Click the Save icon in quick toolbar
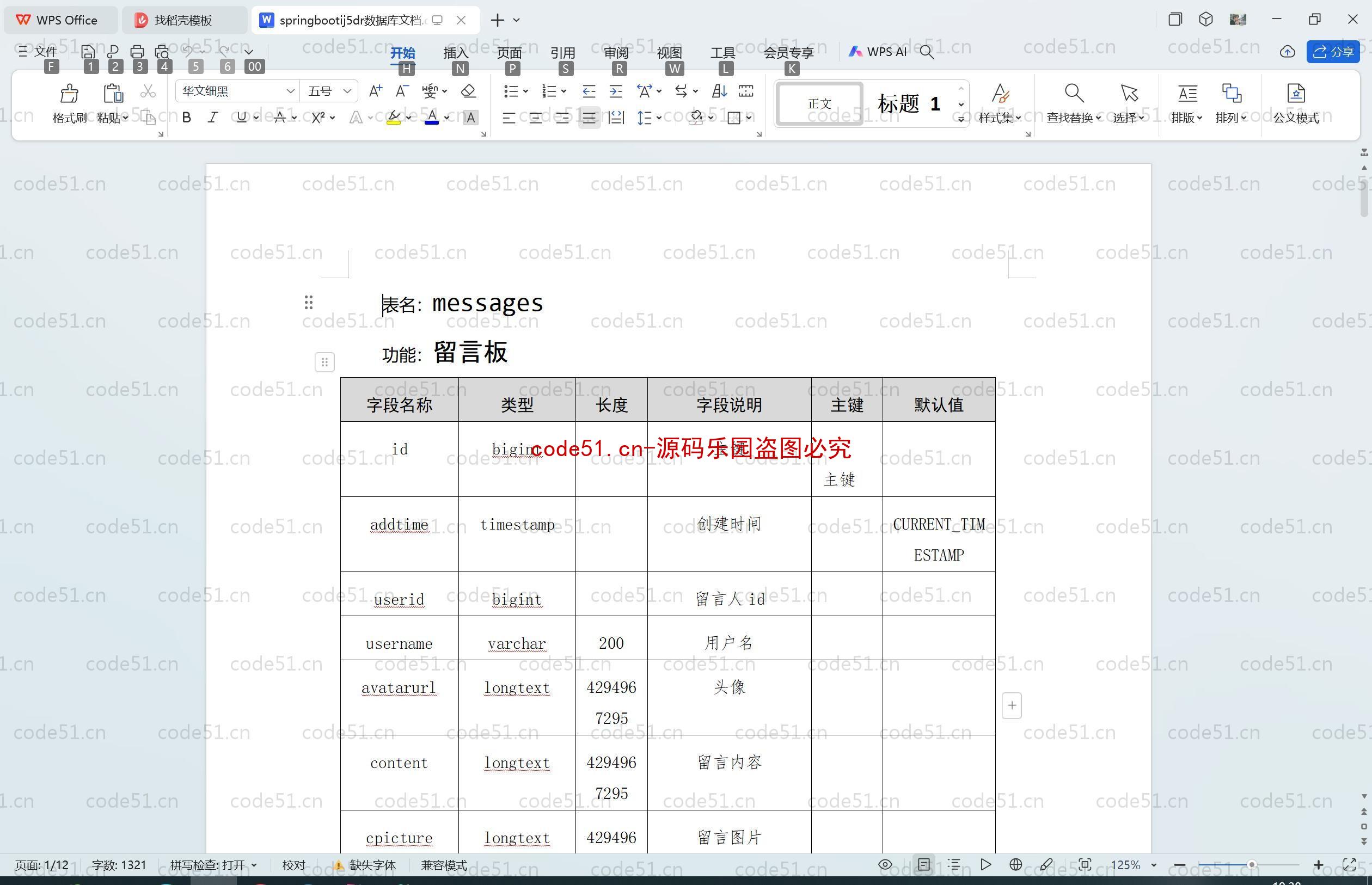Image resolution: width=1372 pixels, height=885 pixels. tap(88, 52)
